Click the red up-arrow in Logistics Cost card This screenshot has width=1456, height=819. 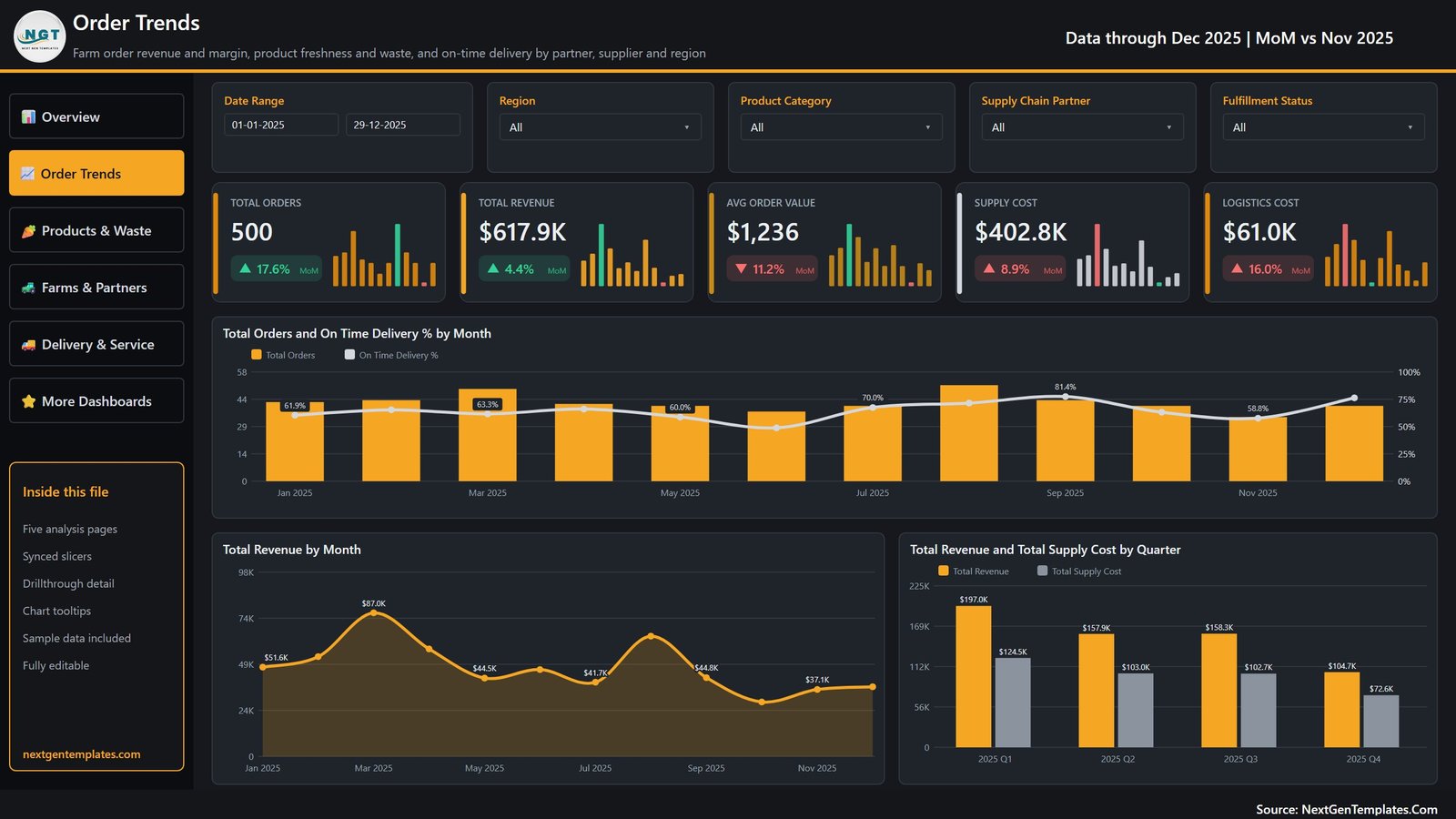point(1237,268)
